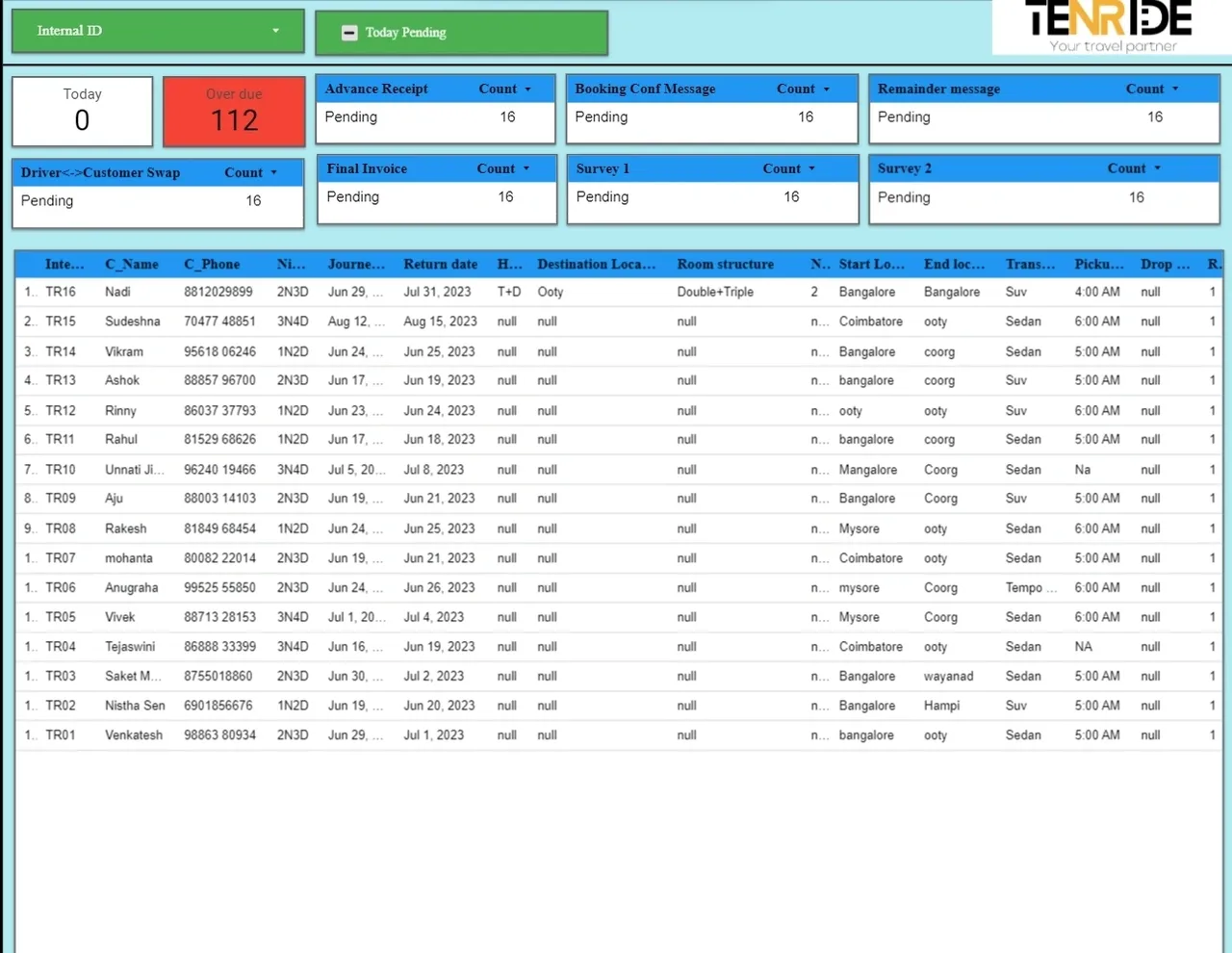This screenshot has height=953, width=1232.
Task: Select the TR01 entry for Venkatesh
Action: [x=61, y=735]
